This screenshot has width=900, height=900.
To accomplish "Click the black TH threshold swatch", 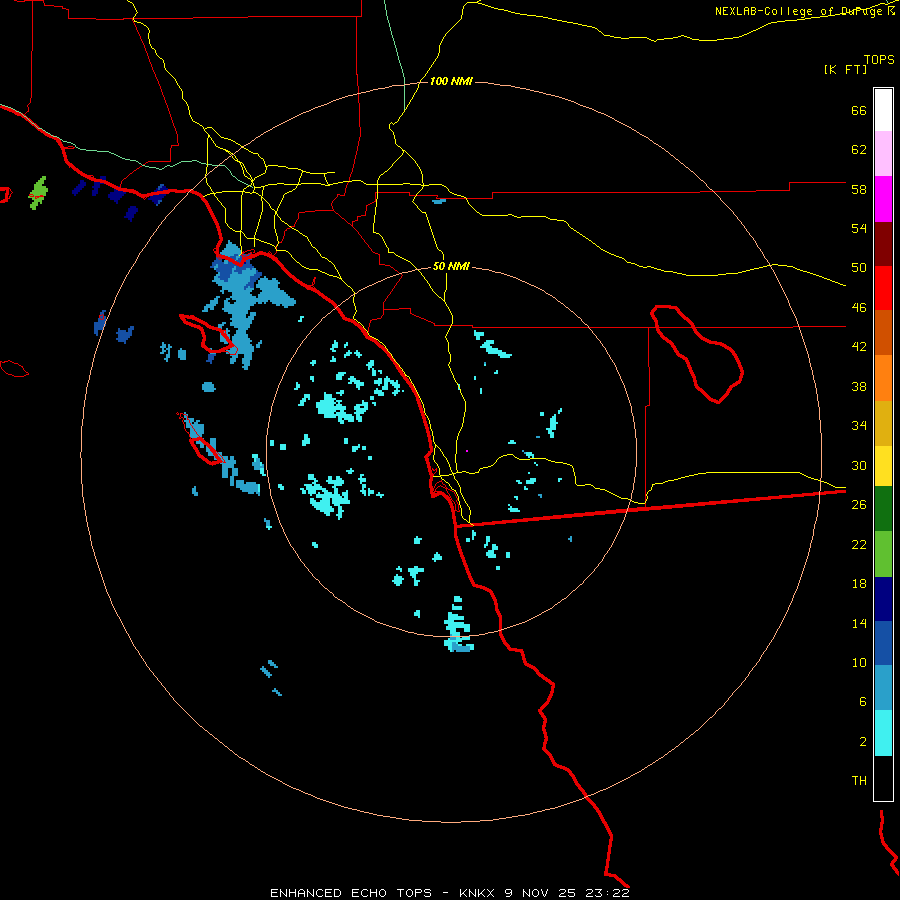I will 883,778.
